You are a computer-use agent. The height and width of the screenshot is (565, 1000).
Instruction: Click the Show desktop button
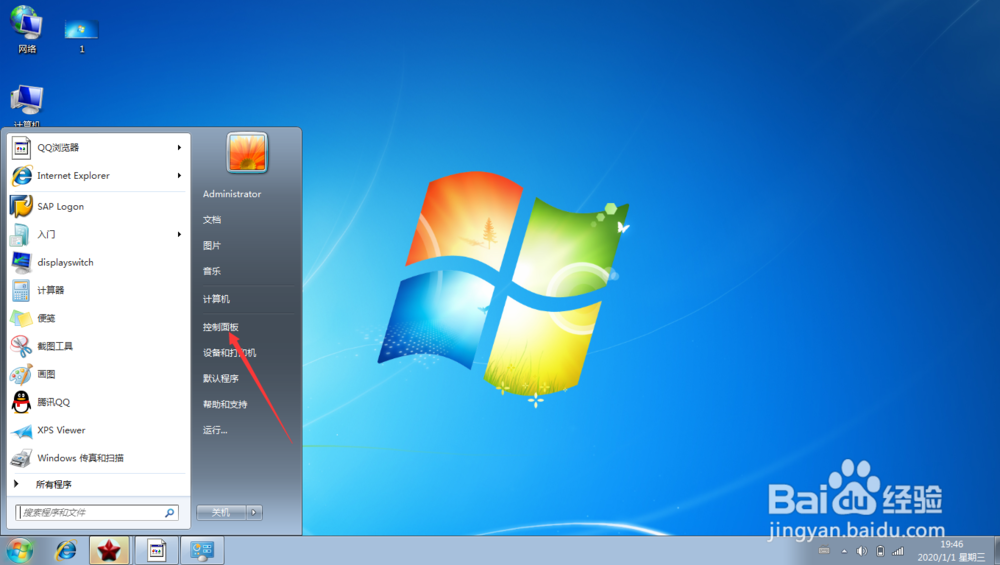coord(996,551)
